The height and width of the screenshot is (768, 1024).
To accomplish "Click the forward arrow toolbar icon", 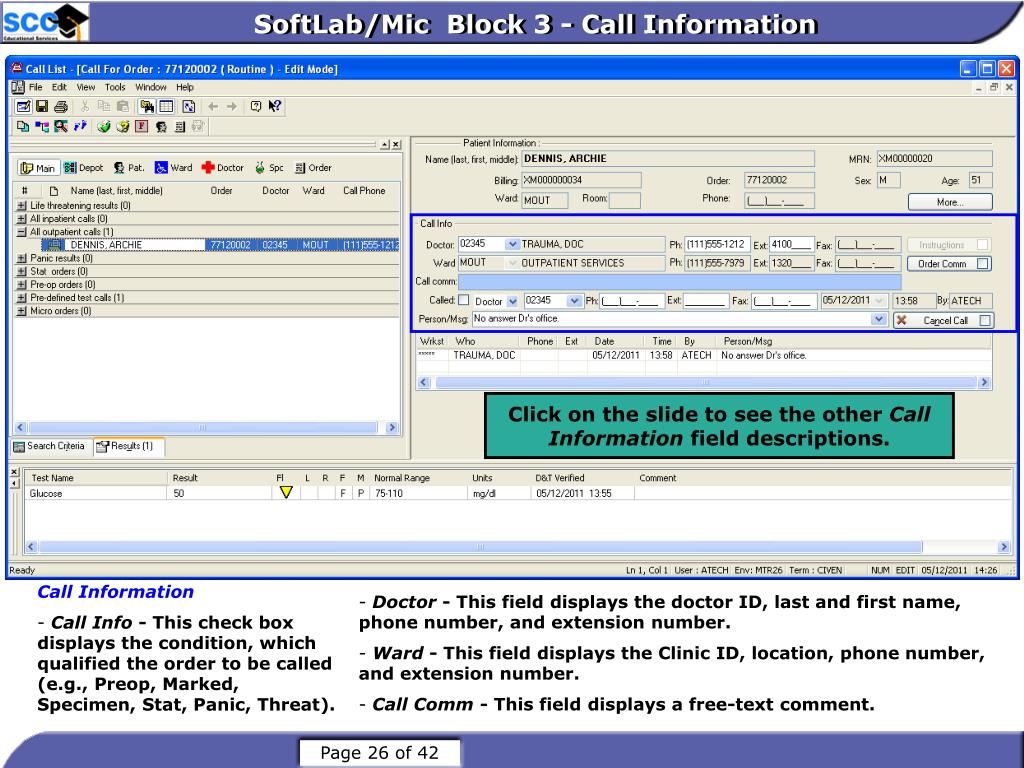I will coord(231,106).
